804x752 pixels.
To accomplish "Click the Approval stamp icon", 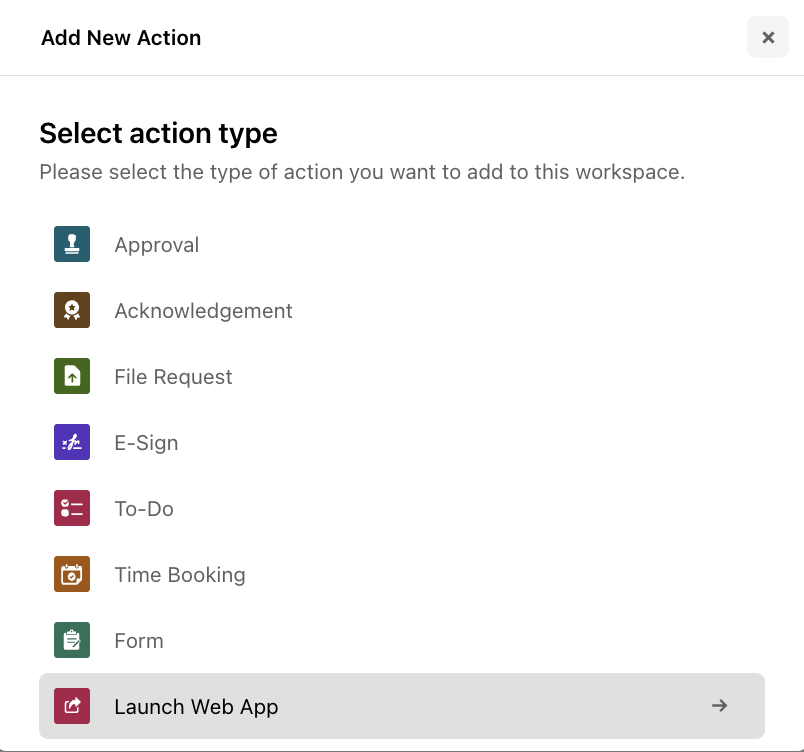I will tap(72, 244).
